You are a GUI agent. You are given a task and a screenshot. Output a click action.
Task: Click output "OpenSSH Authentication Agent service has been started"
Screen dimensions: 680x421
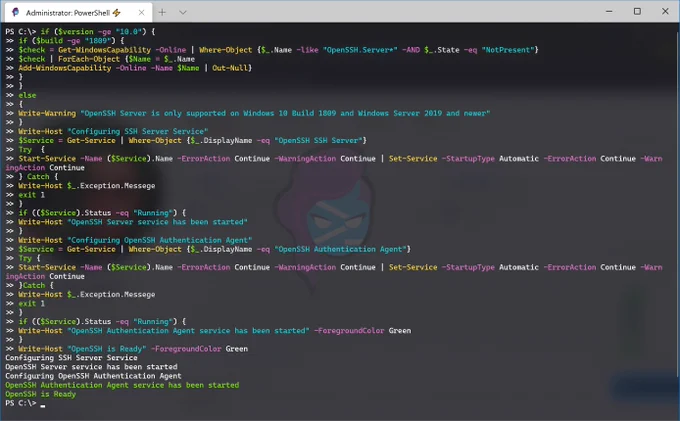click(122, 385)
